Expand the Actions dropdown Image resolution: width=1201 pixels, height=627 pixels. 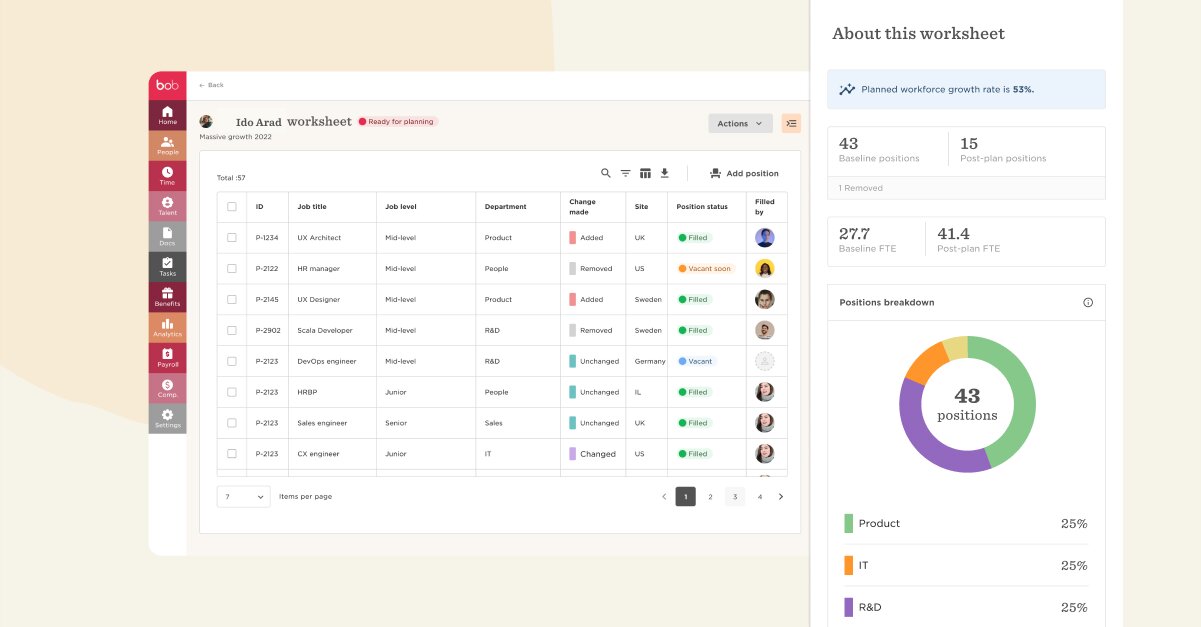tap(740, 123)
